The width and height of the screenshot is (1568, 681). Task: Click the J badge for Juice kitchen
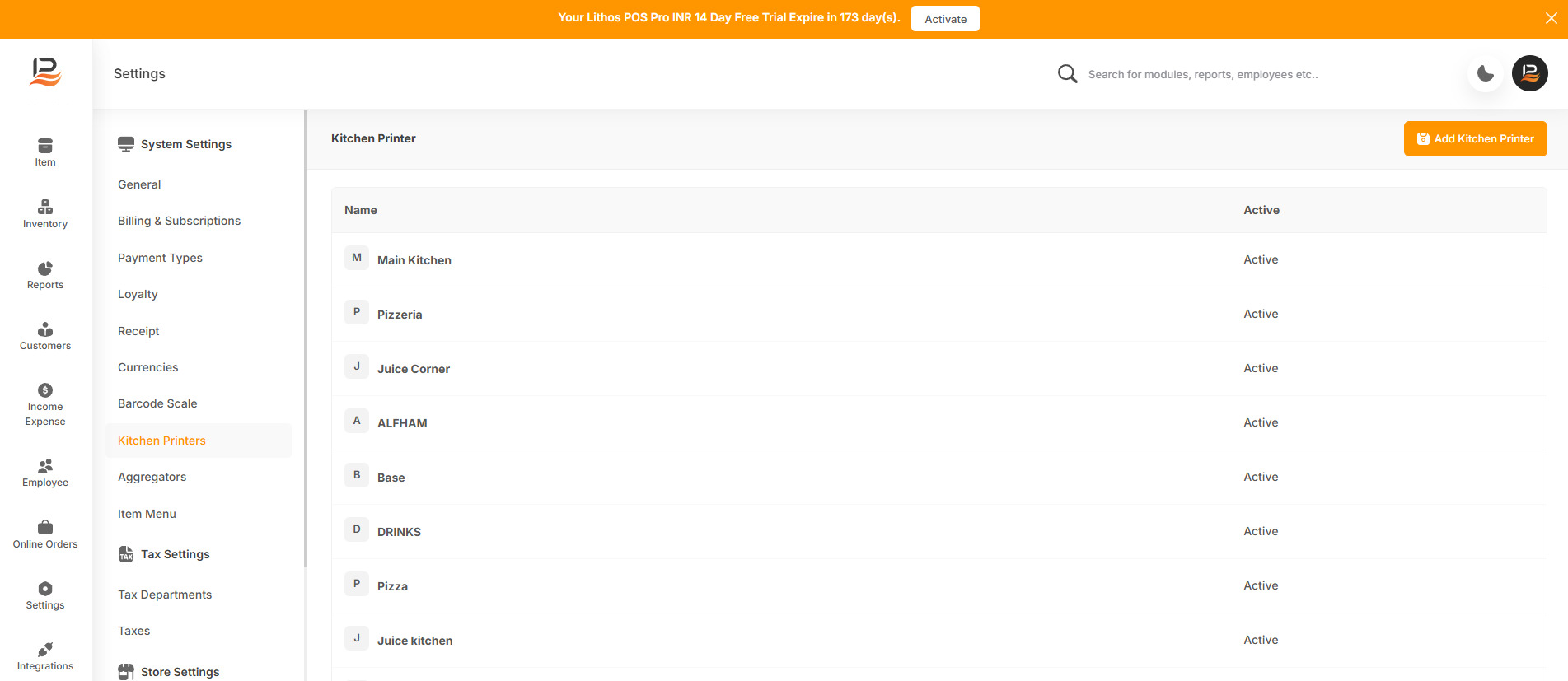point(357,638)
